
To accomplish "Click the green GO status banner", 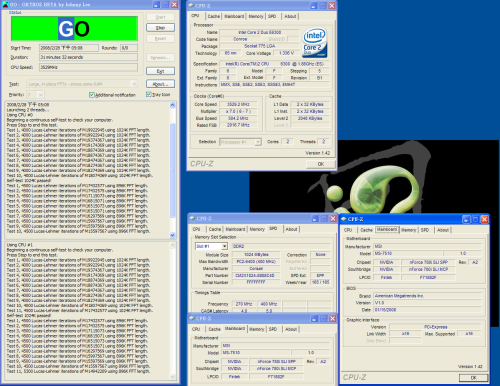I will [x=74, y=29].
